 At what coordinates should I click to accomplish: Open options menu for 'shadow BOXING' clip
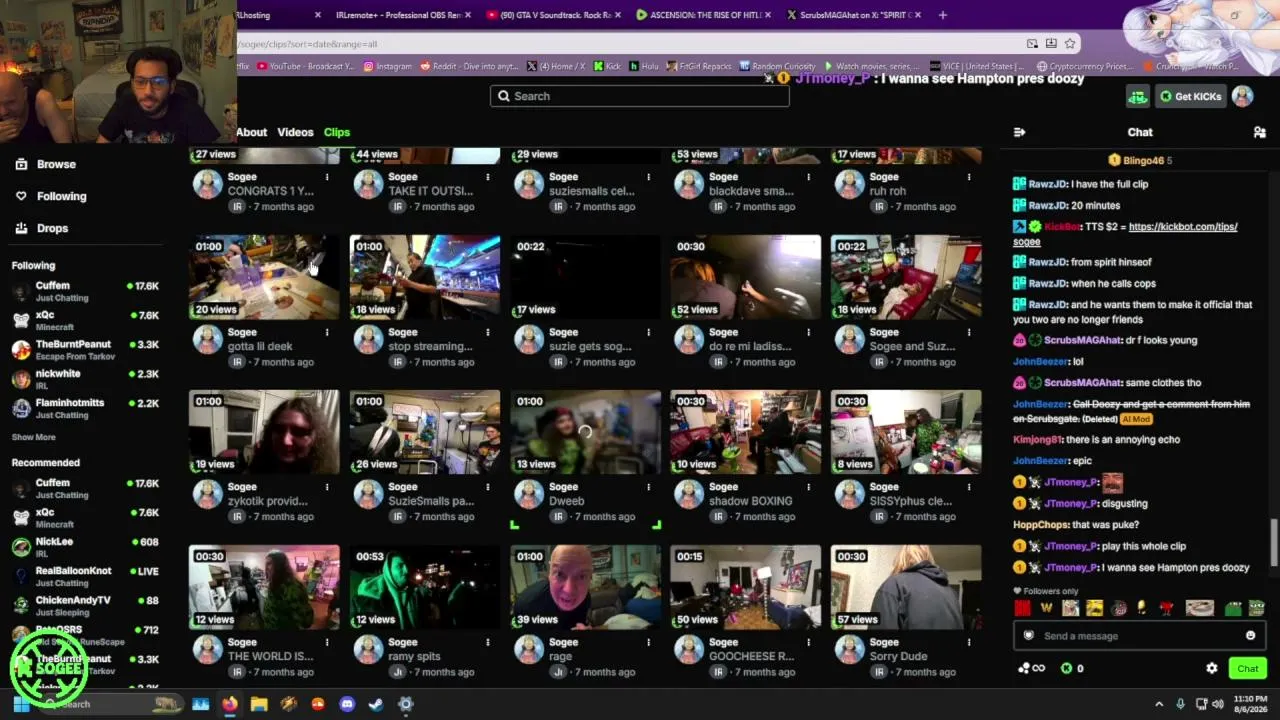808,487
